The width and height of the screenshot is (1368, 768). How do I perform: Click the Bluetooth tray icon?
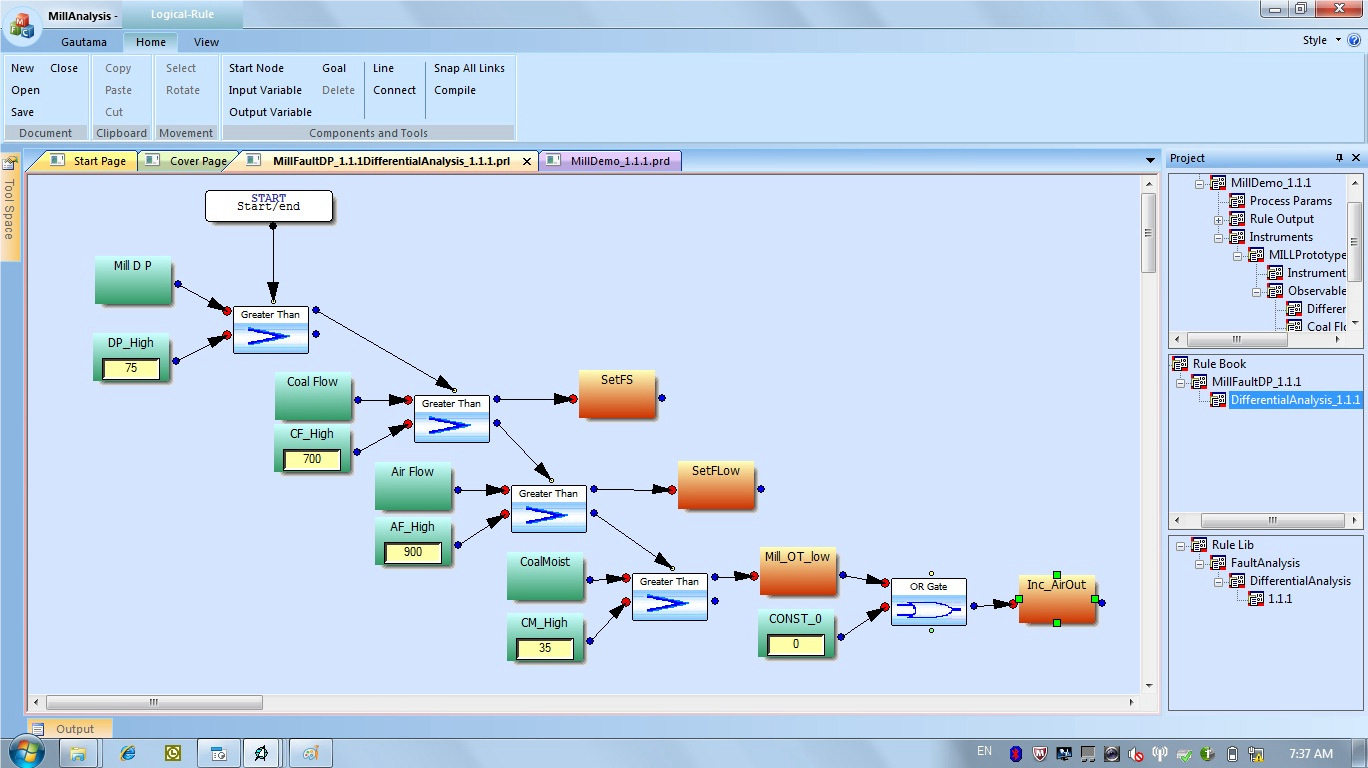tap(1014, 754)
